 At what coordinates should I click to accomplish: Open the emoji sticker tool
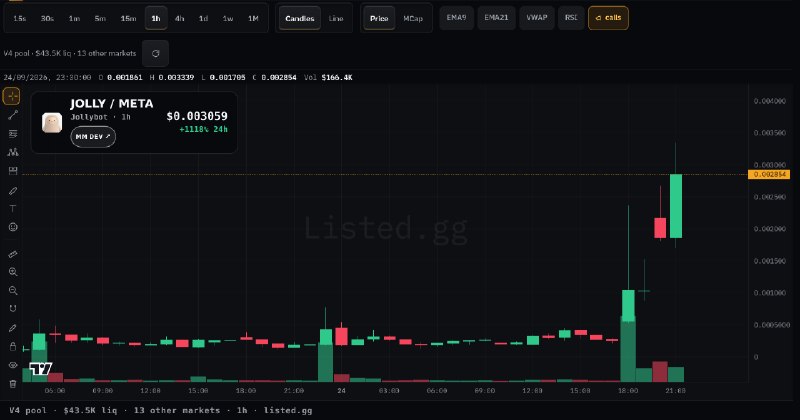(x=13, y=227)
